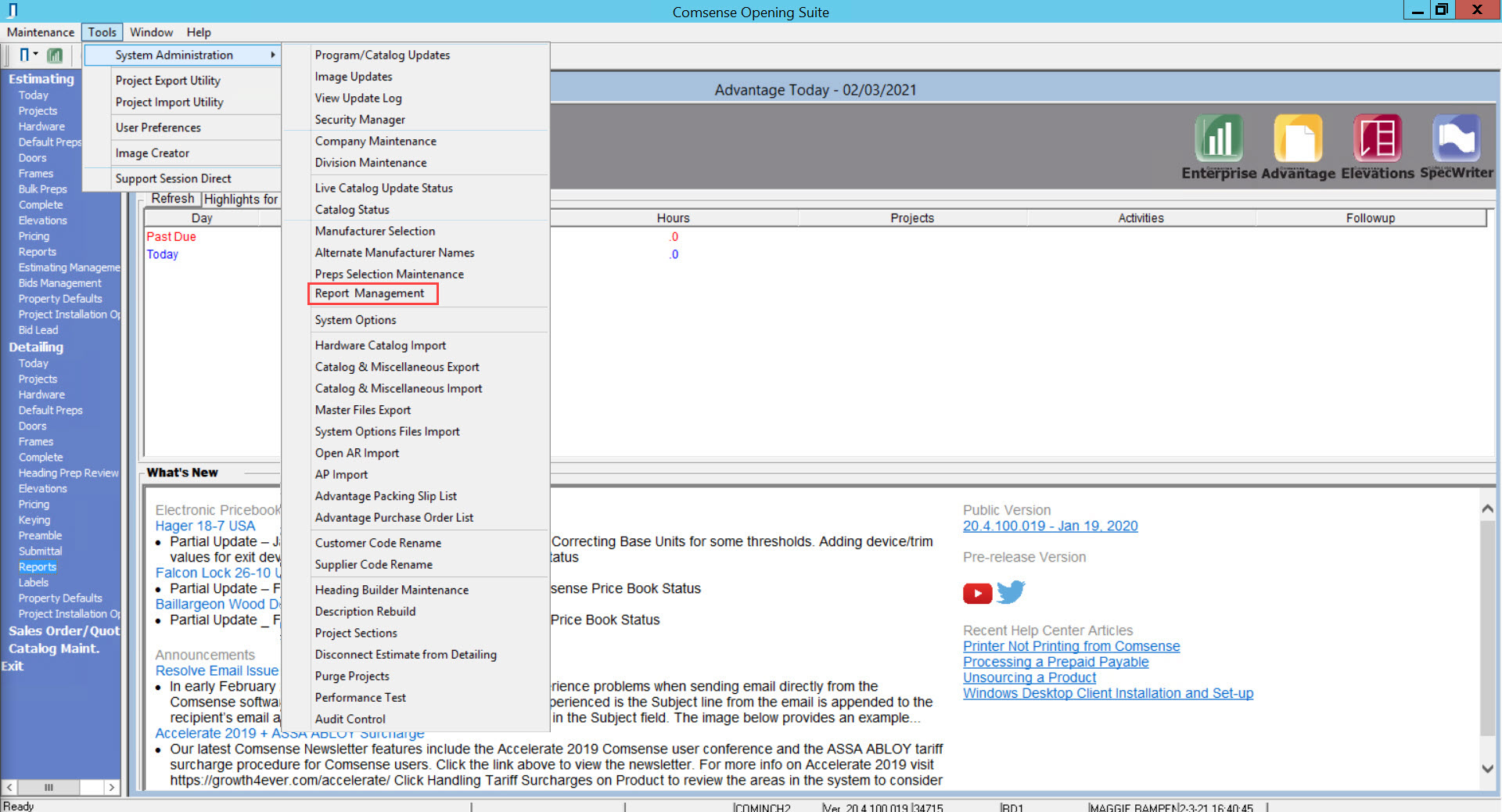Select Reports under Detailing sidebar
This screenshot has width=1502, height=812.
(37, 567)
